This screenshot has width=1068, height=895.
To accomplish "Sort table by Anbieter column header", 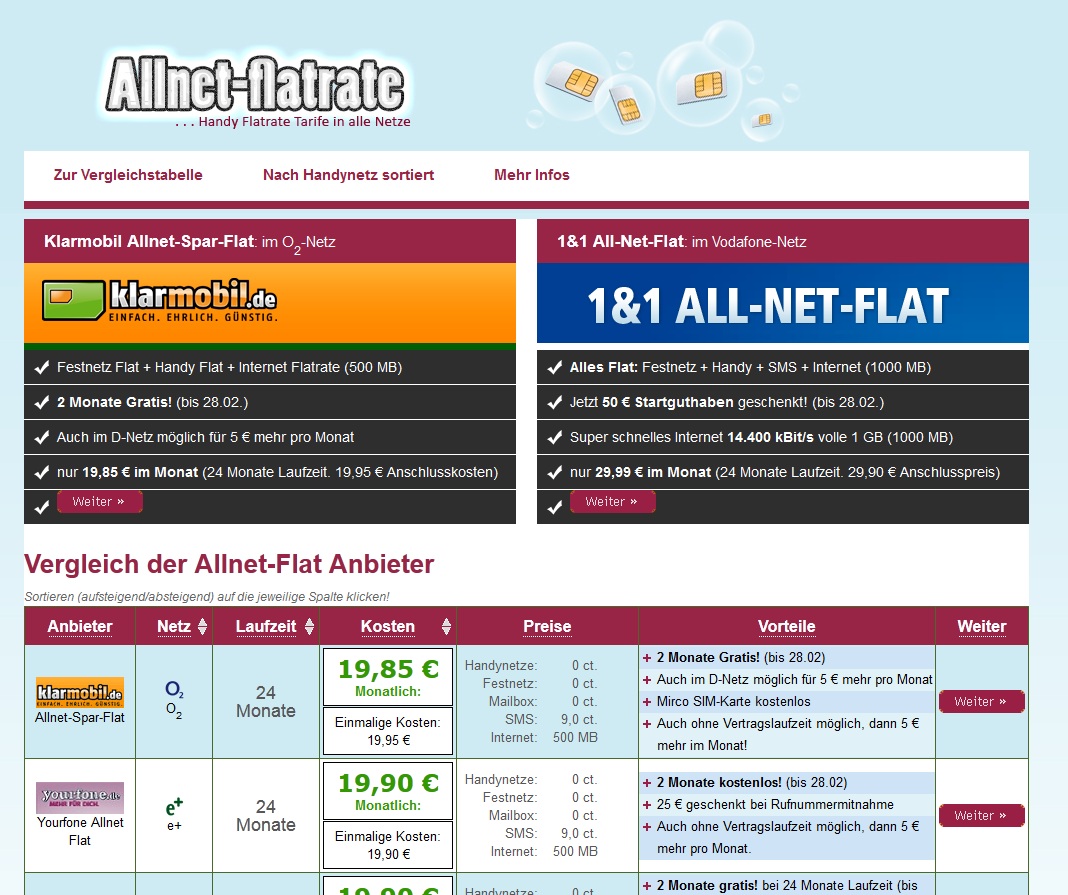I will pyautogui.click(x=80, y=627).
